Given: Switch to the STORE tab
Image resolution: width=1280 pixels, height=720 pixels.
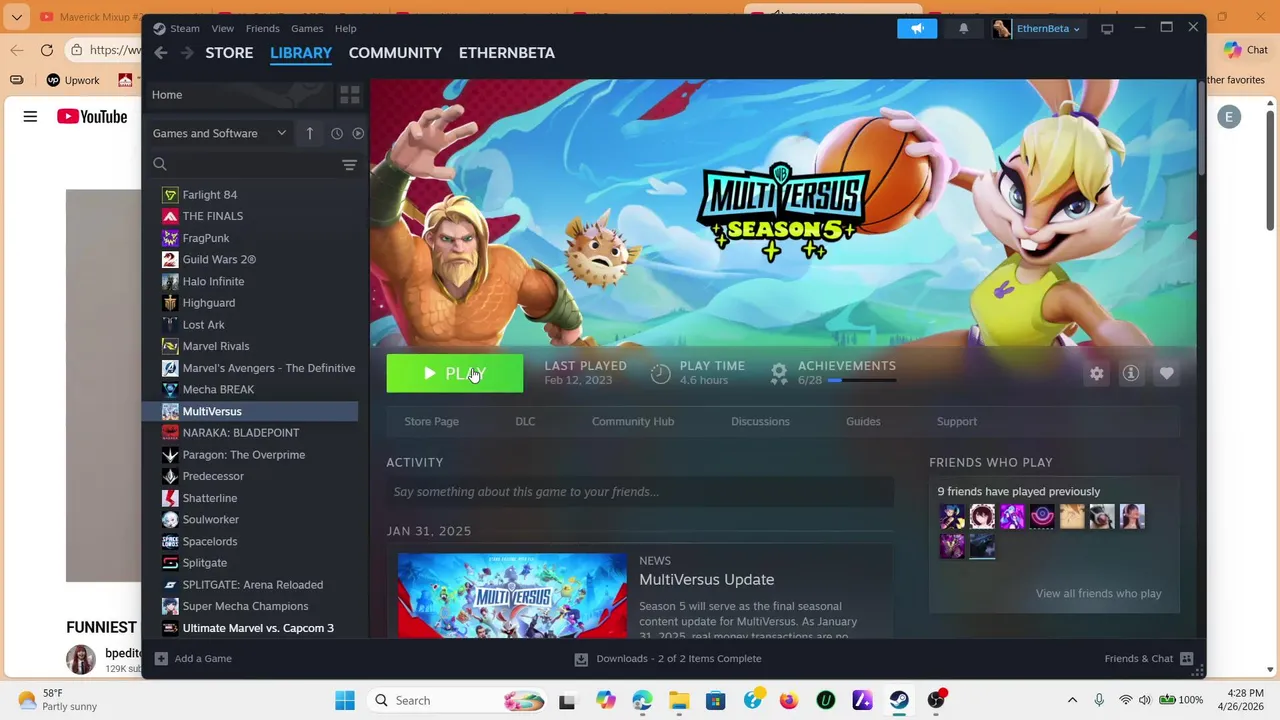Looking at the screenshot, I should (229, 53).
